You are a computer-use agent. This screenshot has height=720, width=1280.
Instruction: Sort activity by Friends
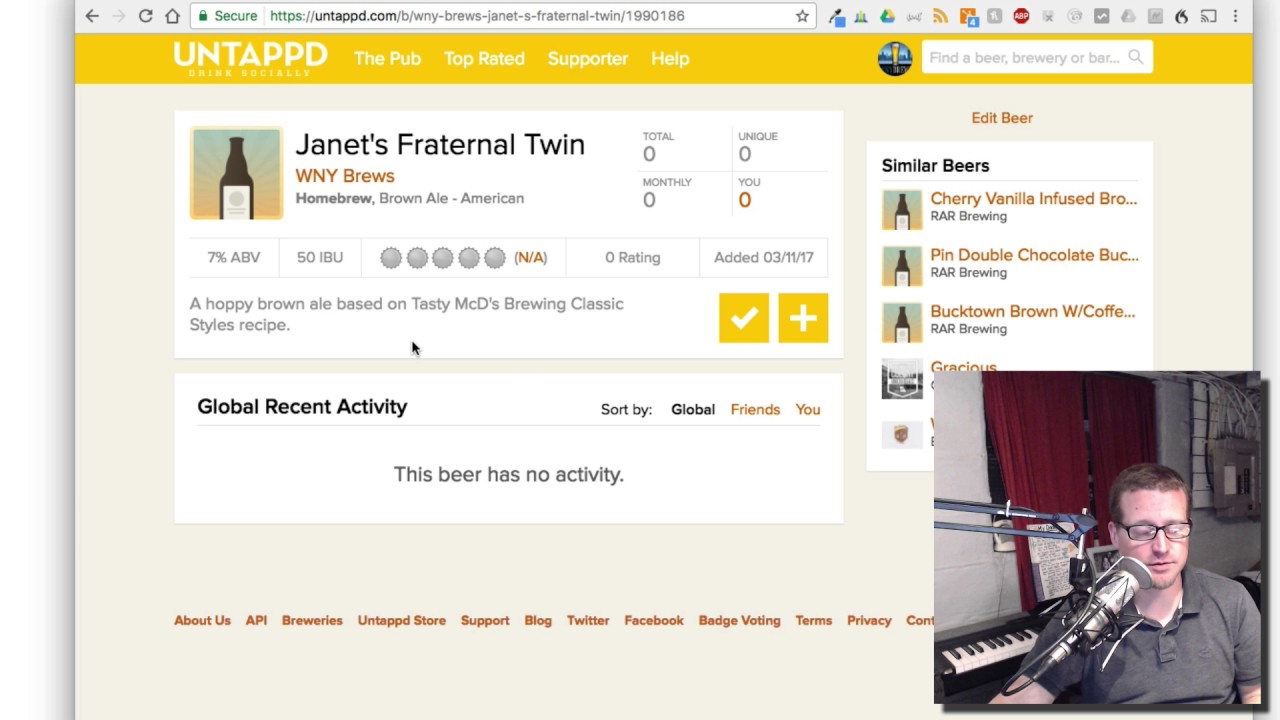[755, 409]
